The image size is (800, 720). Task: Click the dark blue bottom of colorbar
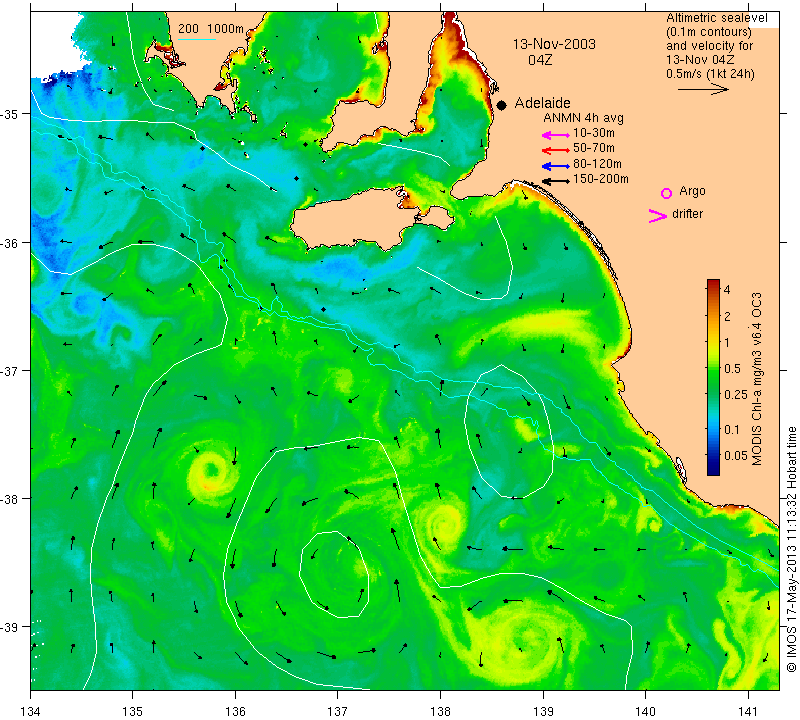(x=713, y=469)
